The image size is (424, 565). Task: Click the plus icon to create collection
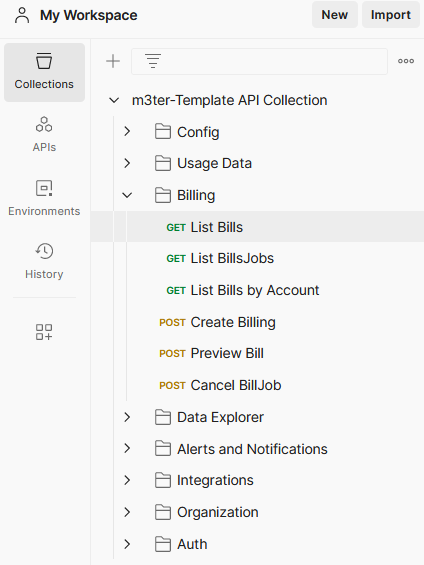[x=113, y=61]
